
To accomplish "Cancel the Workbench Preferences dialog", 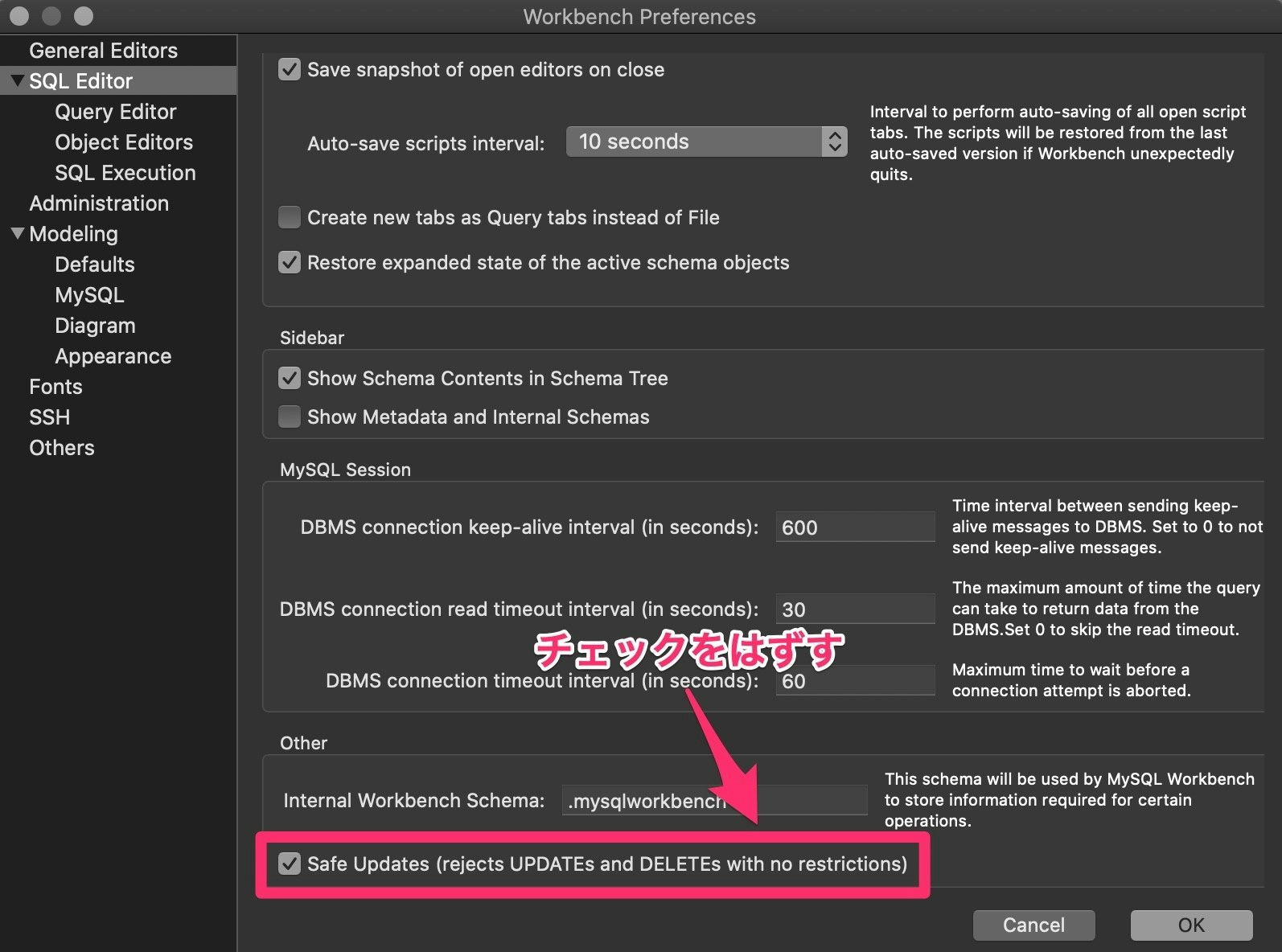I will pyautogui.click(x=1033, y=925).
